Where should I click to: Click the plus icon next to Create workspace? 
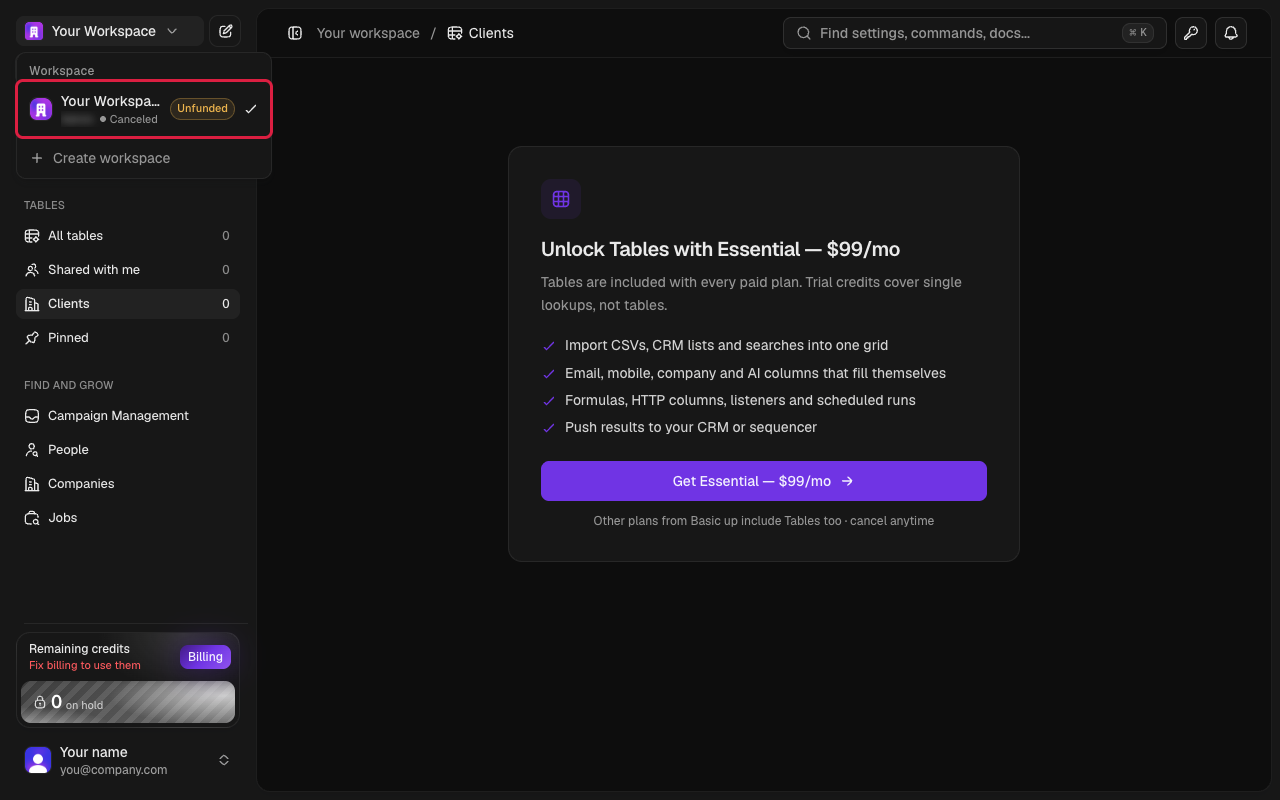click(37, 158)
